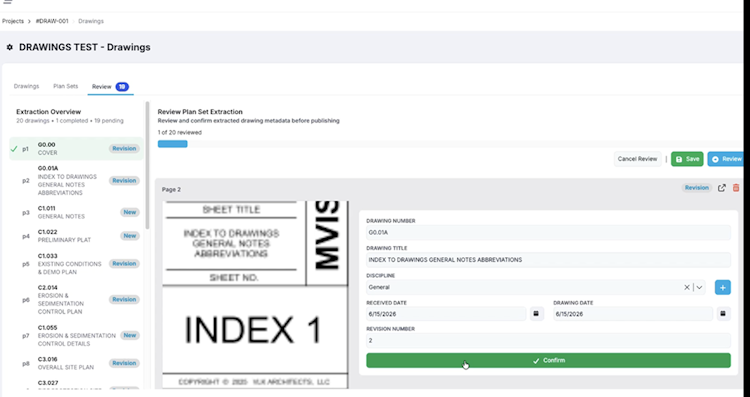This screenshot has height=397, width=750.
Task: Select p3 C1.011 General Notes item
Action: (76, 212)
